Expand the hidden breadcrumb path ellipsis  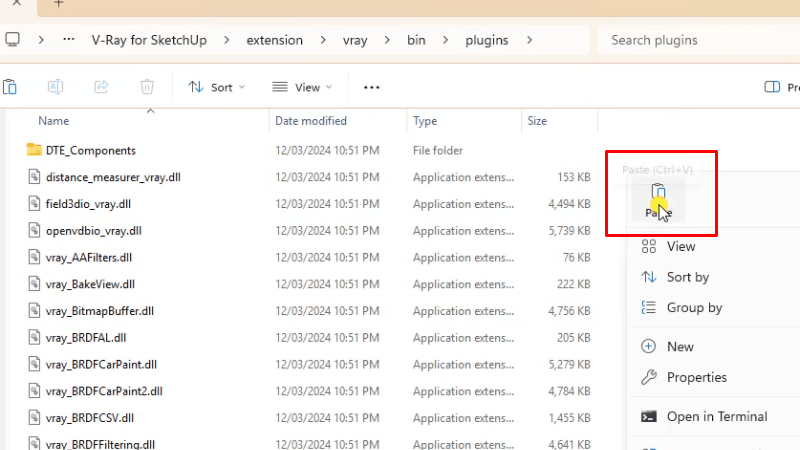pos(68,40)
